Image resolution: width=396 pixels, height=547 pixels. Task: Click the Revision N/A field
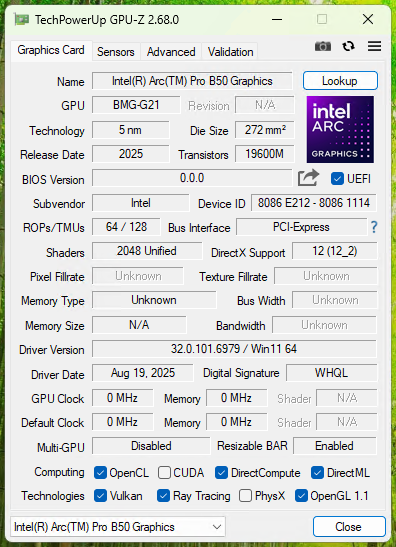pyautogui.click(x=265, y=105)
